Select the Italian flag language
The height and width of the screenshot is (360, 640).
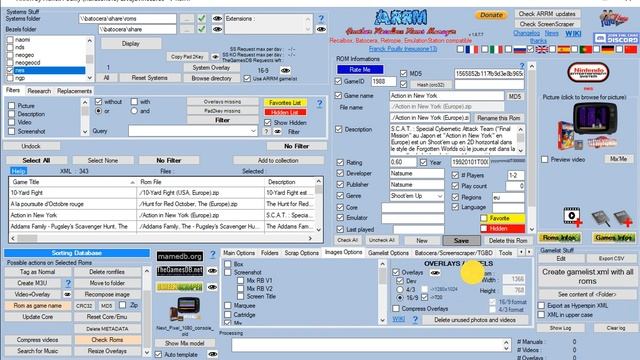click(x=496, y=49)
